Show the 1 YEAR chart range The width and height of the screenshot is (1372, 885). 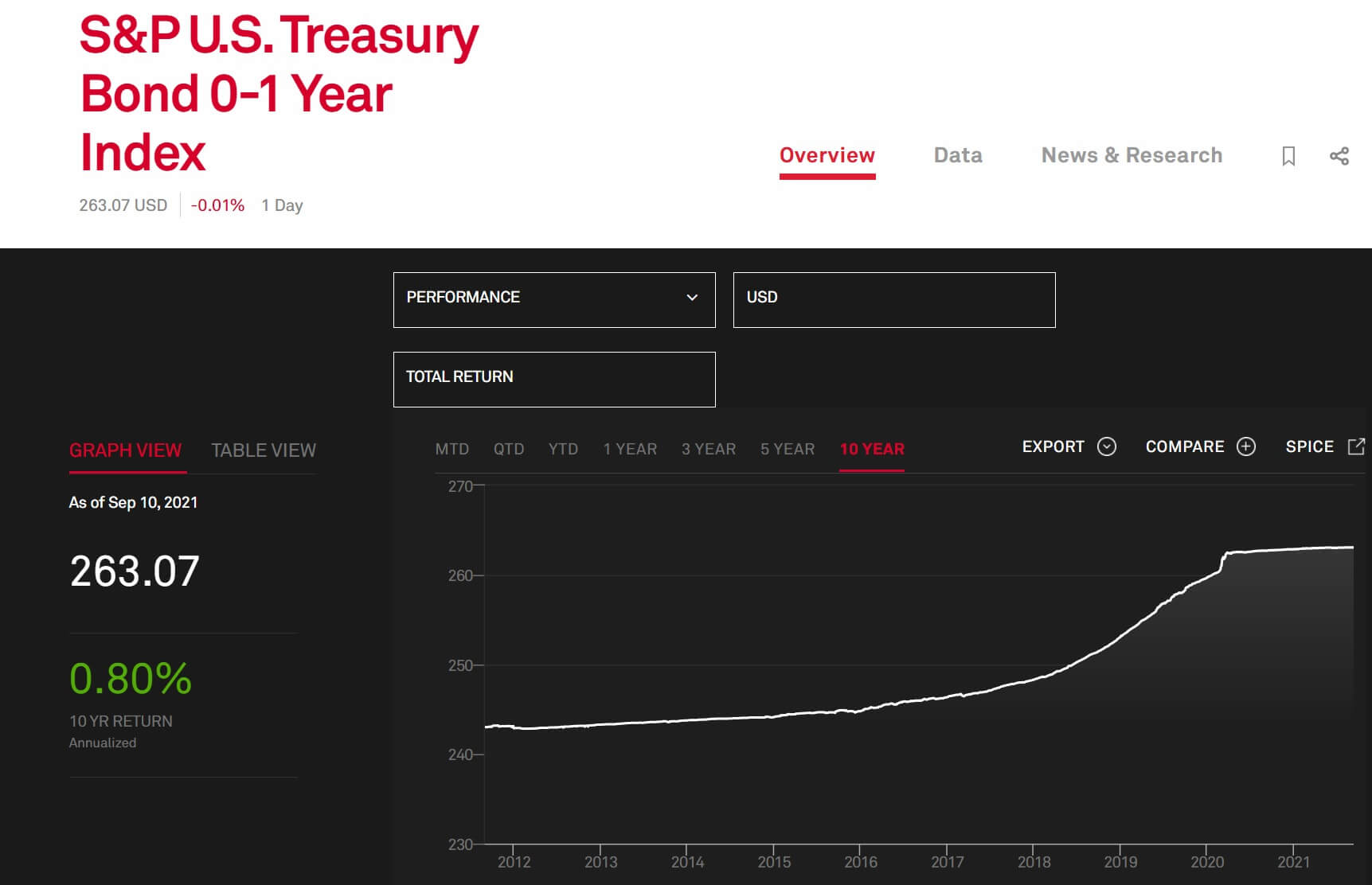pyautogui.click(x=630, y=449)
